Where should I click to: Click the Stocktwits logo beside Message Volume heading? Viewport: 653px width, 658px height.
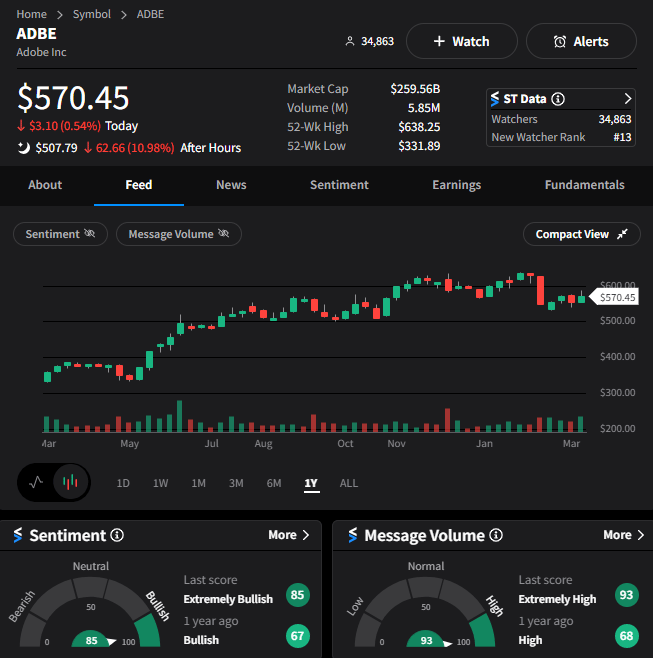click(353, 535)
